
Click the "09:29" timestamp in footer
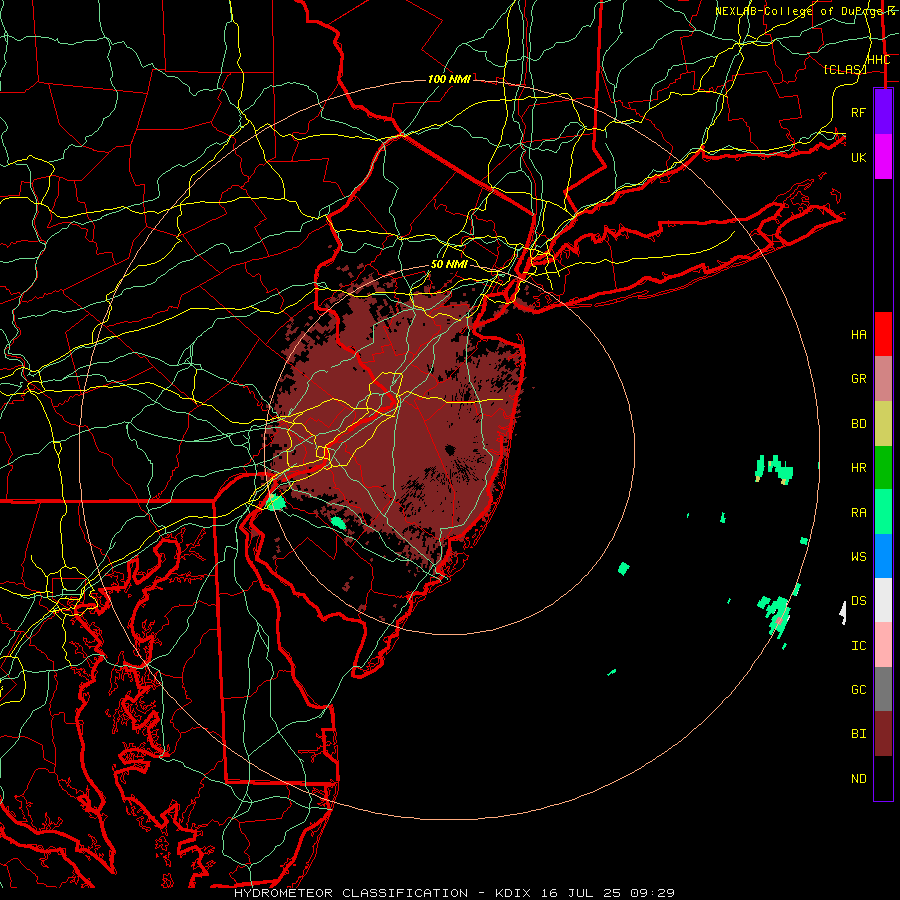(x=652, y=893)
